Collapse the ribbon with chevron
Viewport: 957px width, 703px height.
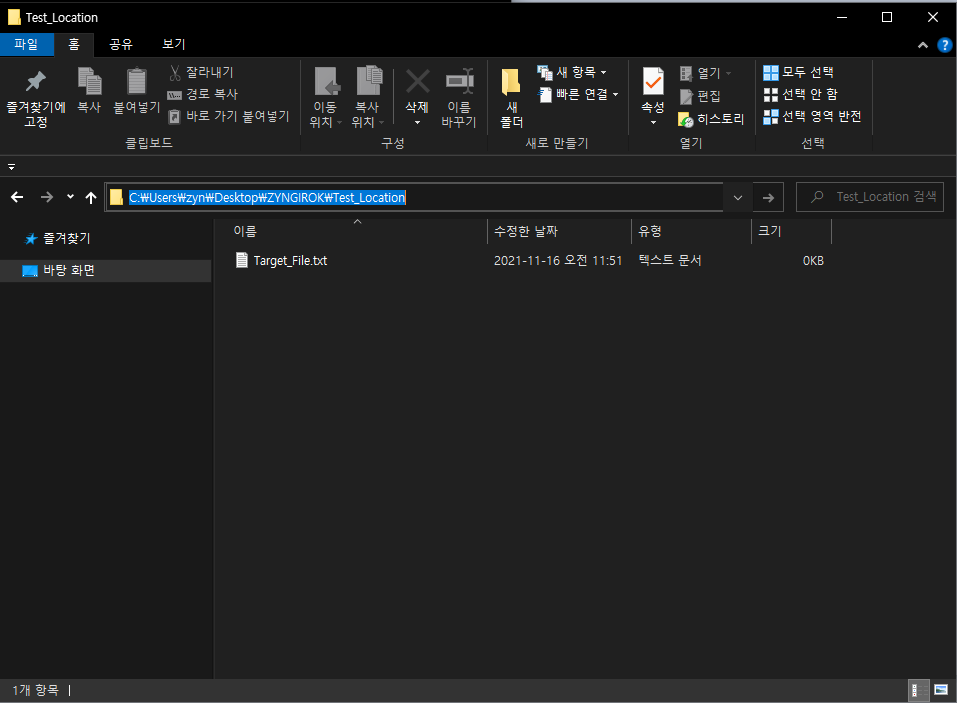(x=923, y=45)
